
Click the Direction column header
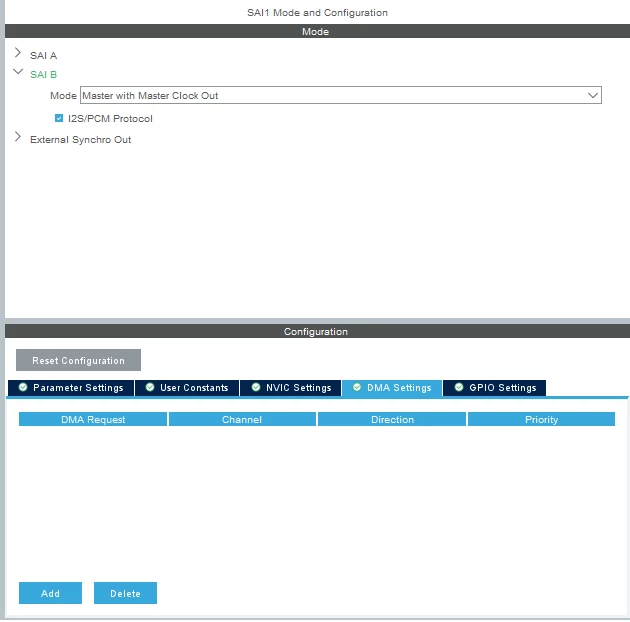pos(392,419)
